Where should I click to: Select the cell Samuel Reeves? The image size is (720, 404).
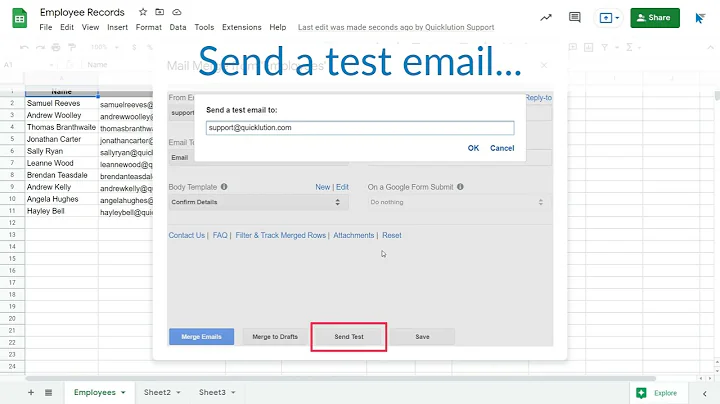click(62, 103)
